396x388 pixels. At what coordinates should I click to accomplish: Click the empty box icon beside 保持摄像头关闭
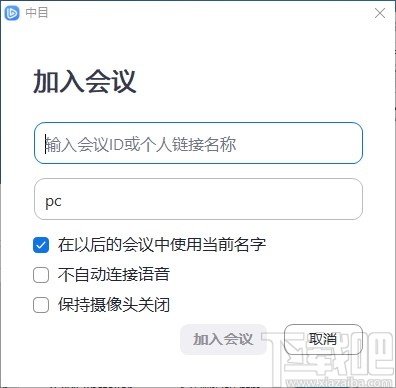pyautogui.click(x=41, y=305)
